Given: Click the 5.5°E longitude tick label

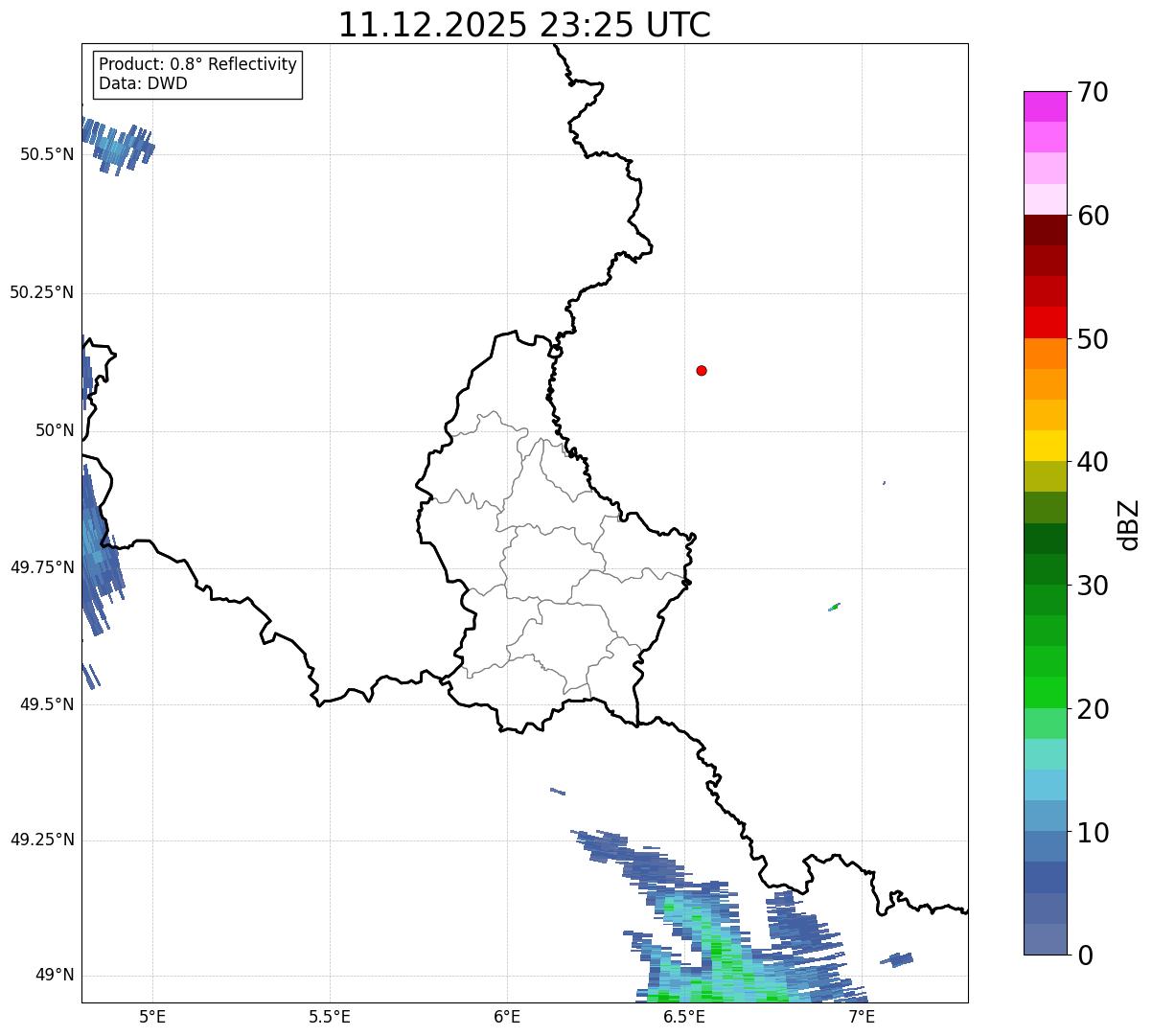Looking at the screenshot, I should tap(330, 1016).
